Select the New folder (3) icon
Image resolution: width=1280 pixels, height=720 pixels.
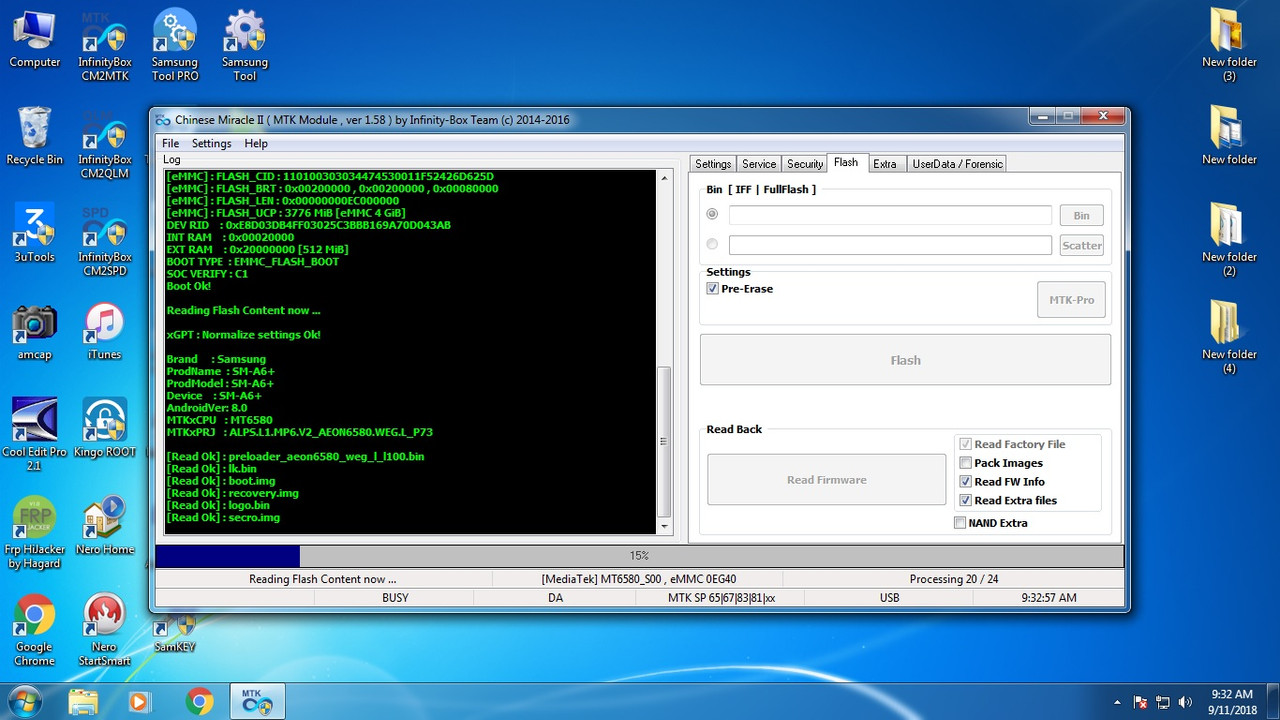[1229, 46]
